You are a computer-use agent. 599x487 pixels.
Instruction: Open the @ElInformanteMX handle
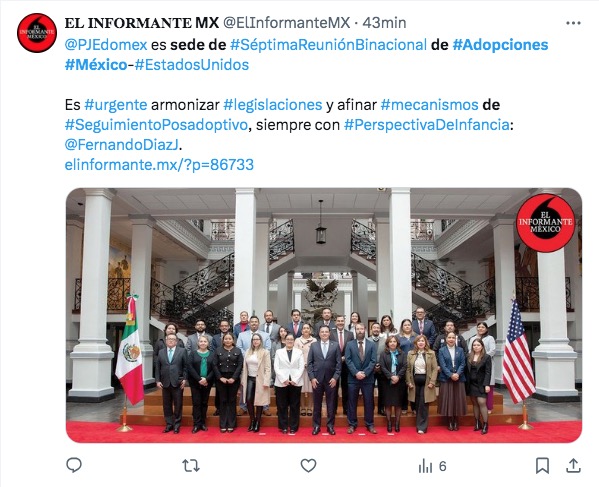(286, 23)
